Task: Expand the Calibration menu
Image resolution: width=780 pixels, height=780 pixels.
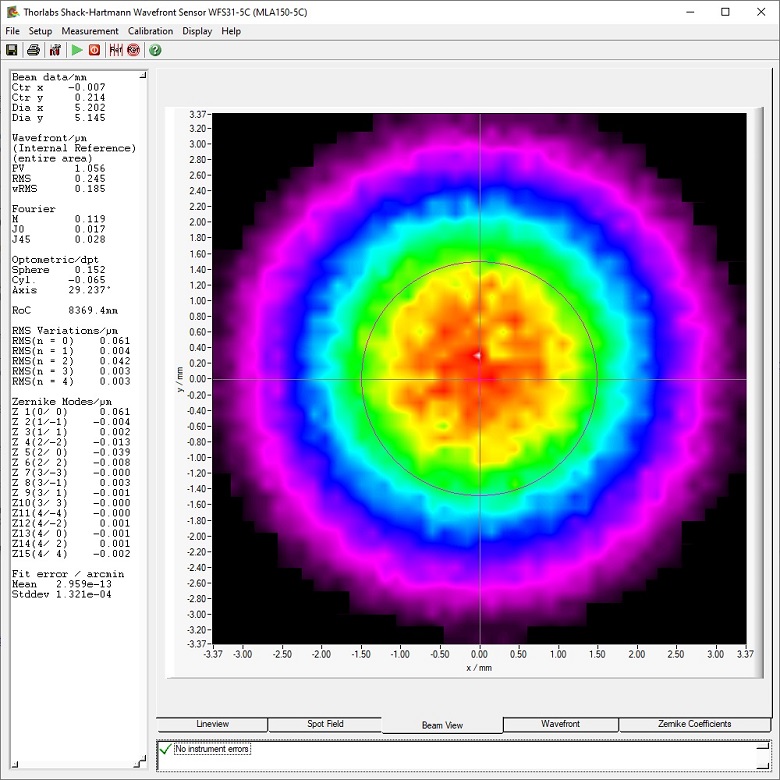Action: (150, 31)
